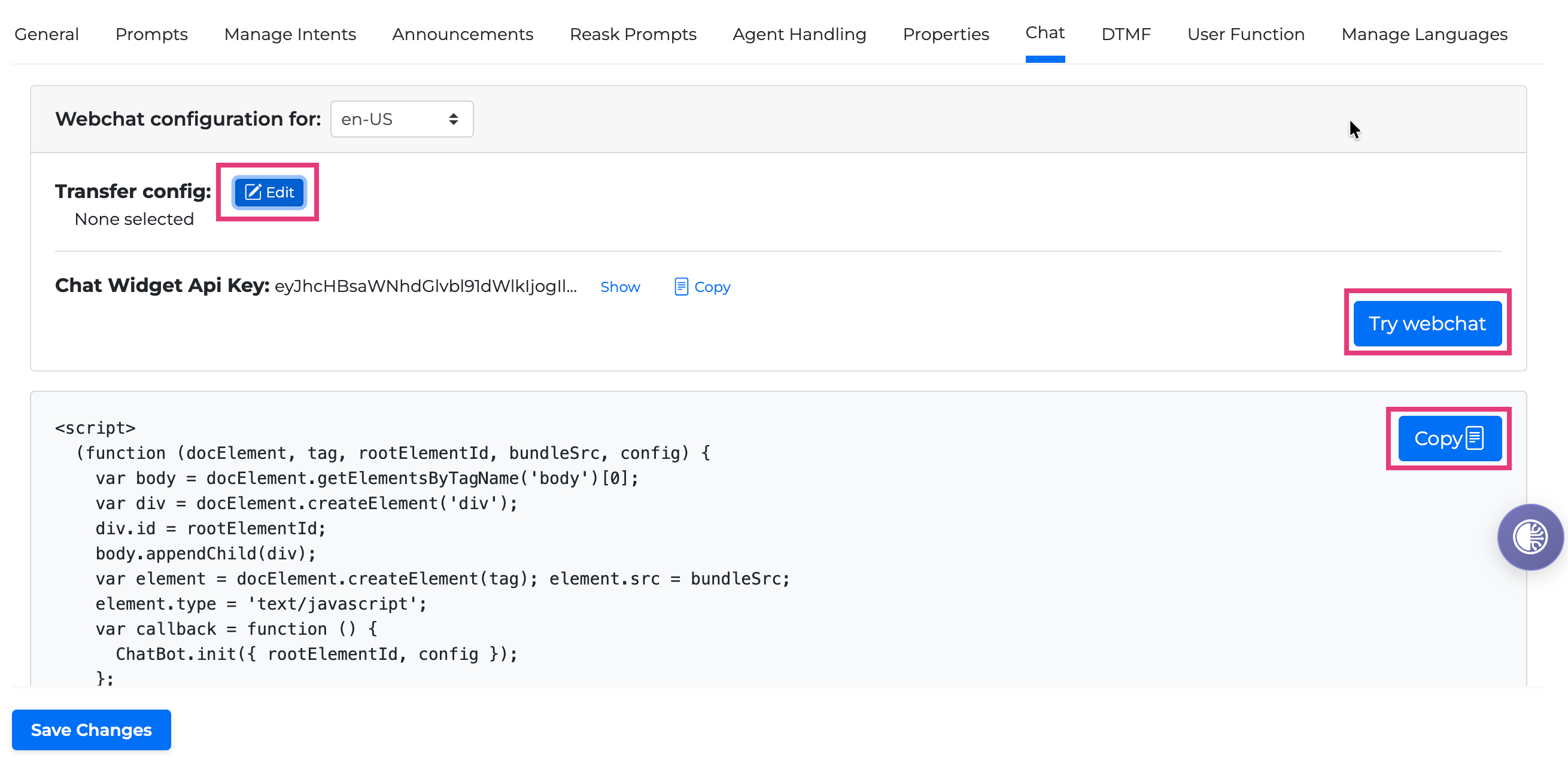The width and height of the screenshot is (1568, 767).
Task: Open the Reask Prompts tab
Action: click(x=633, y=34)
